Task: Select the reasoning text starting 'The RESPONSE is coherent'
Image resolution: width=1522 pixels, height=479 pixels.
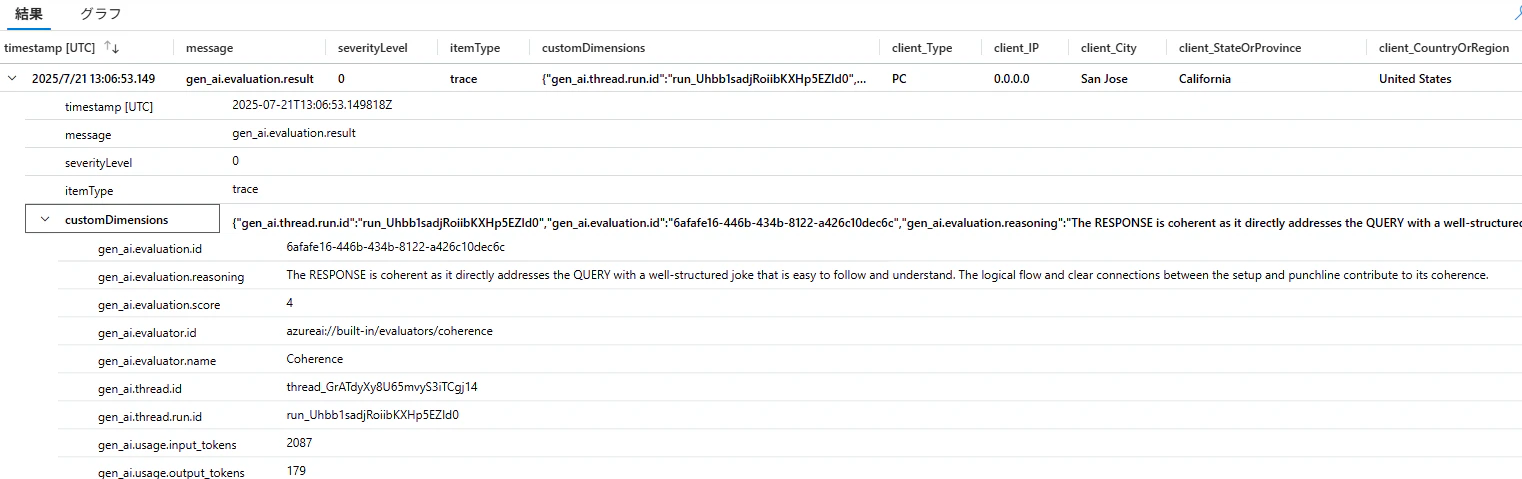Action: (887, 275)
